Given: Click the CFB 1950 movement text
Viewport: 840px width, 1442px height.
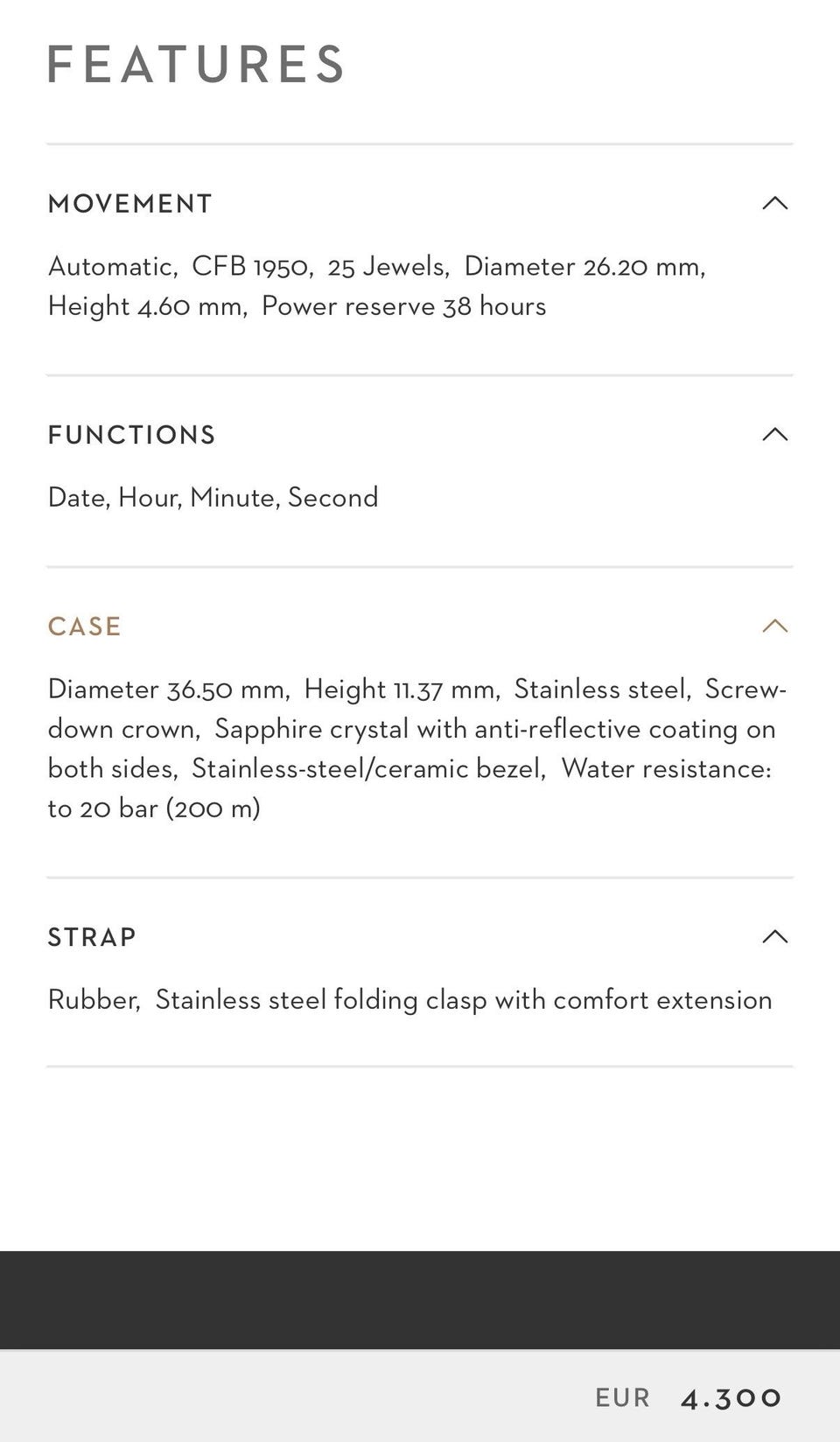Looking at the screenshot, I should pos(252,266).
